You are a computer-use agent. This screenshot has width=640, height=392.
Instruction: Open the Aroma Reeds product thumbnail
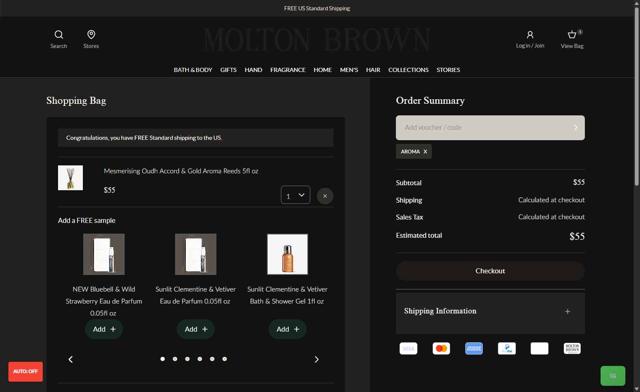tap(70, 178)
